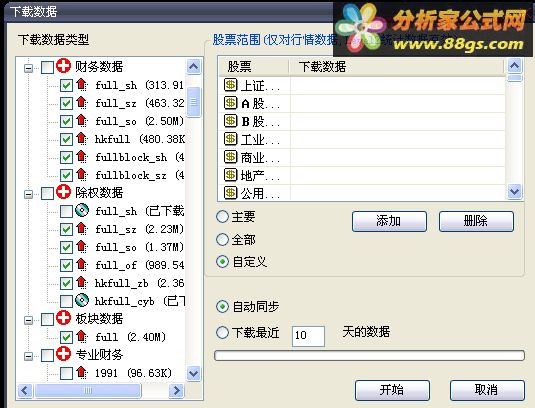Click the dollar icon for 地产 stock row
Screen dimensions: 535x408
(230, 175)
